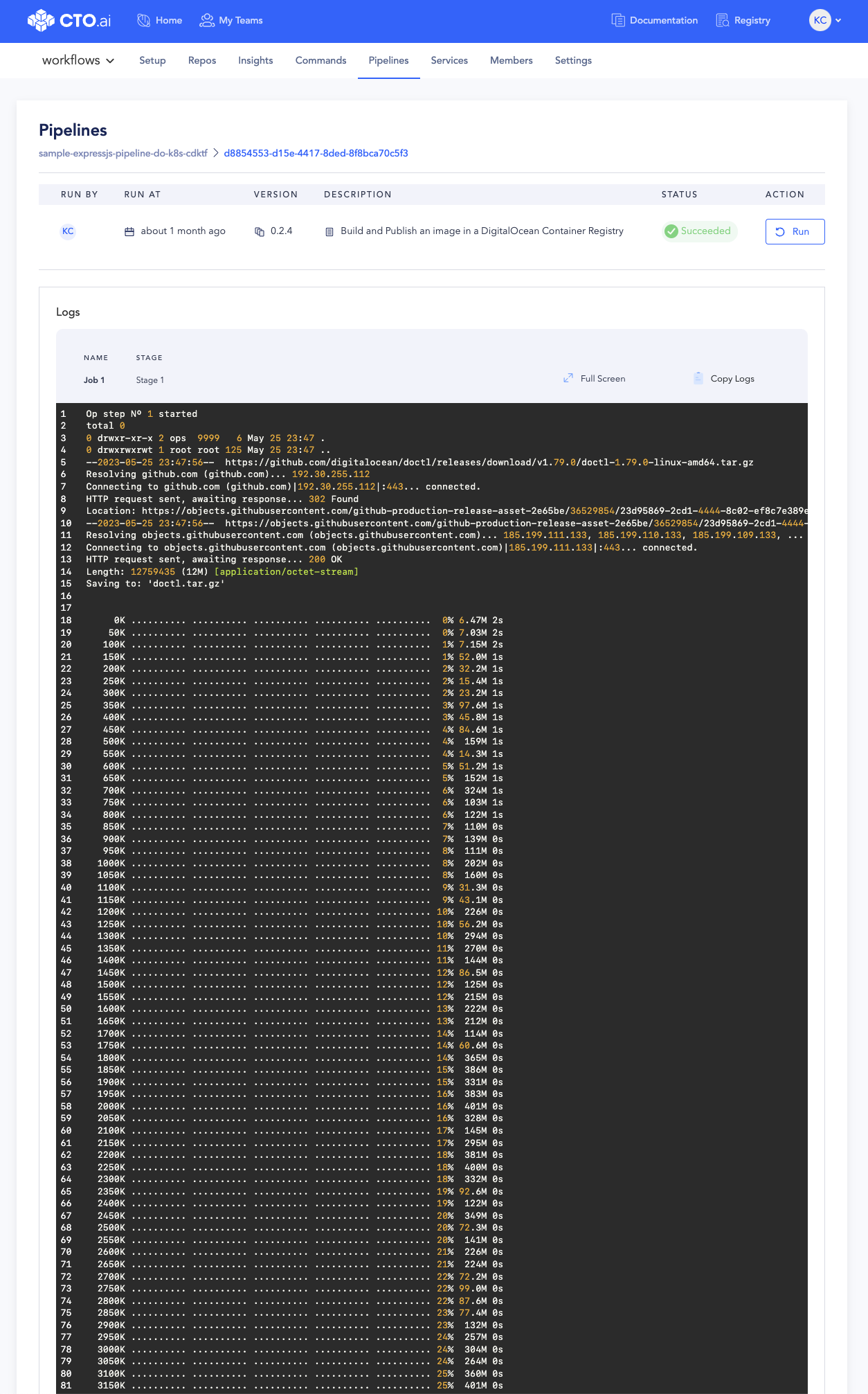Screen dimensions: 868x1394
Task: Click log line 'Op step Nº 1 started'
Action: pos(142,414)
